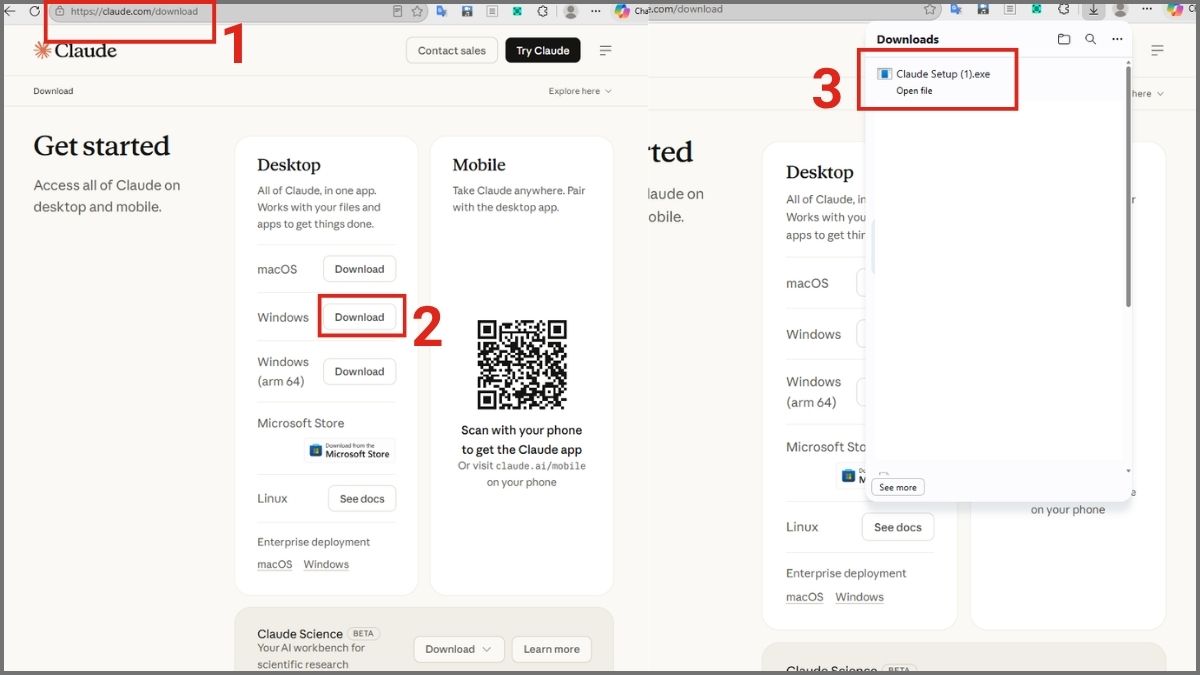Click the Contact sales button
The image size is (1200, 675).
pos(452,51)
